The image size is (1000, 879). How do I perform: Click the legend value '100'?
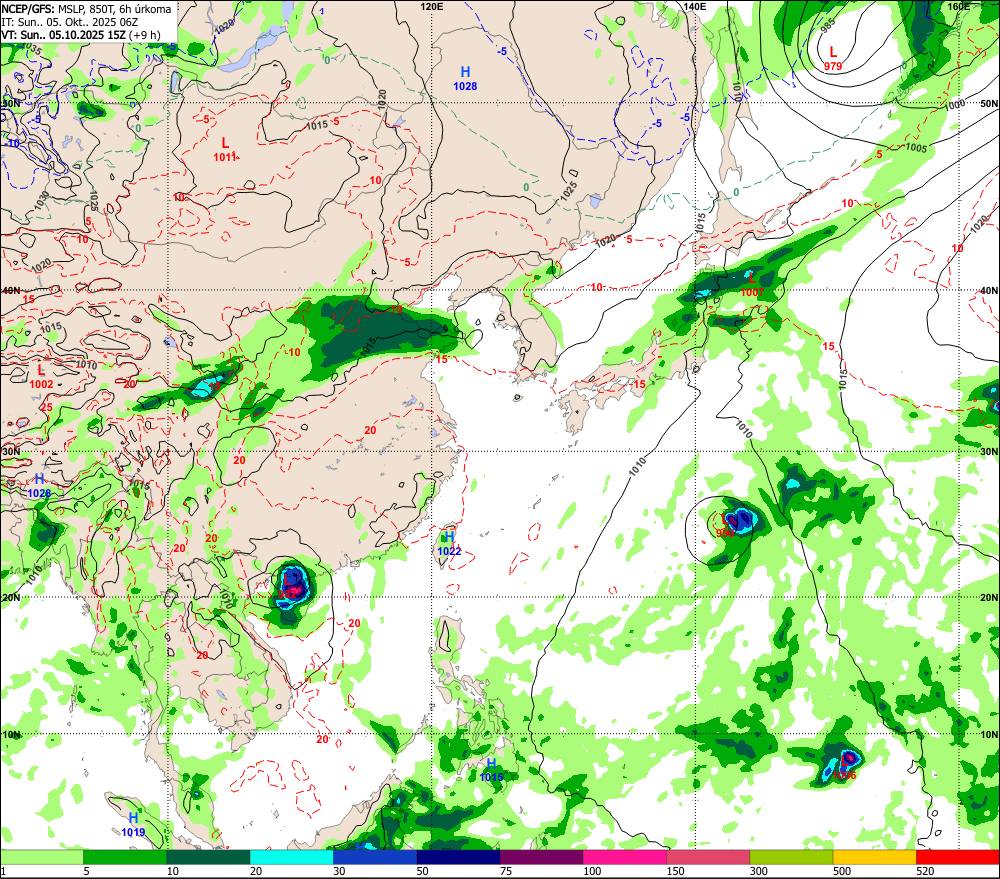point(592,871)
